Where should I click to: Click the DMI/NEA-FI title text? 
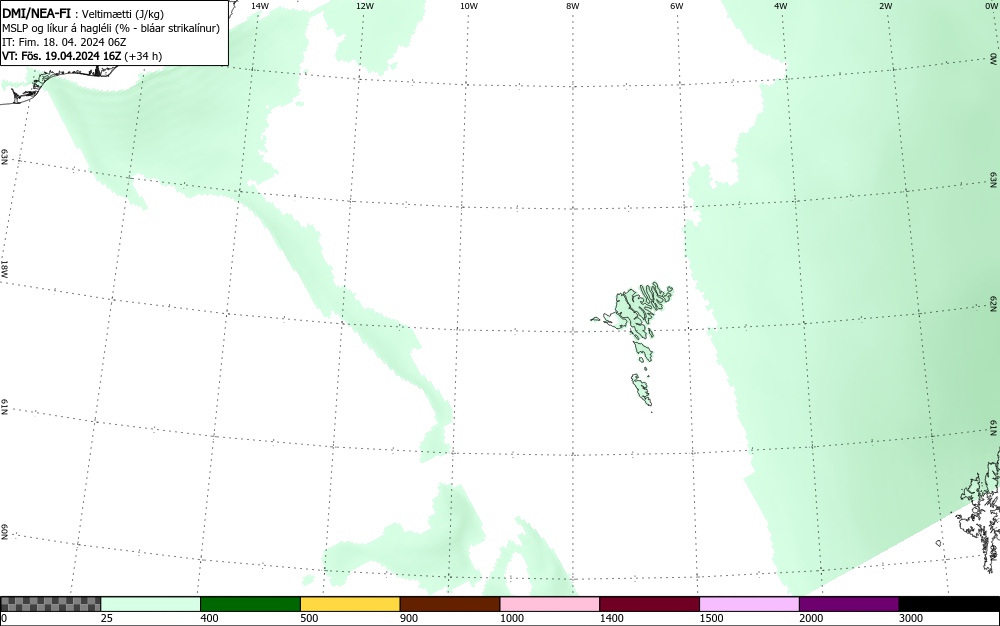point(36,13)
